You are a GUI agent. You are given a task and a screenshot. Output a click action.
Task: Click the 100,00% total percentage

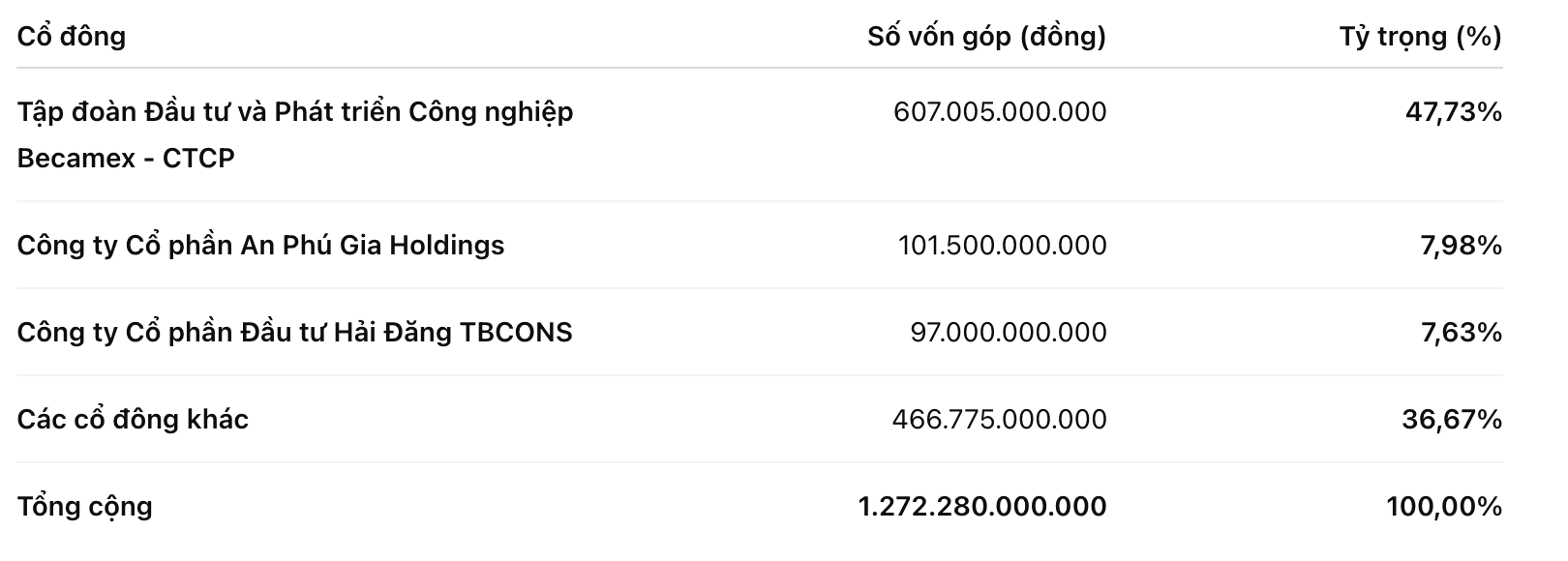(1444, 506)
